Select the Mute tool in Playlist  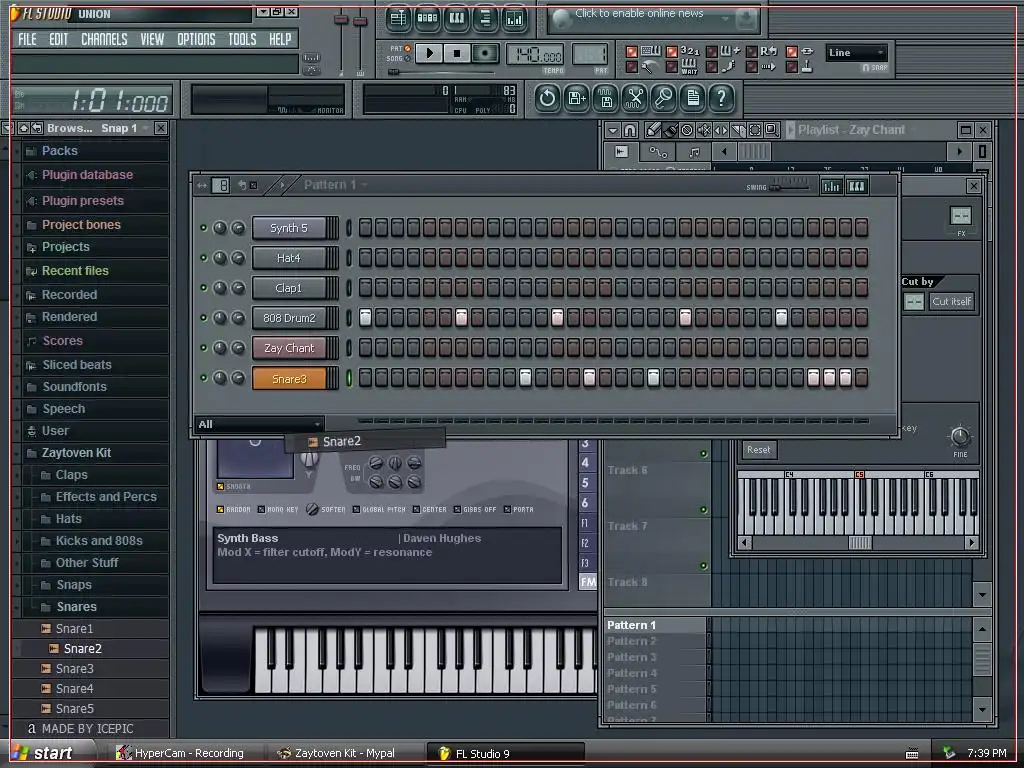(704, 130)
